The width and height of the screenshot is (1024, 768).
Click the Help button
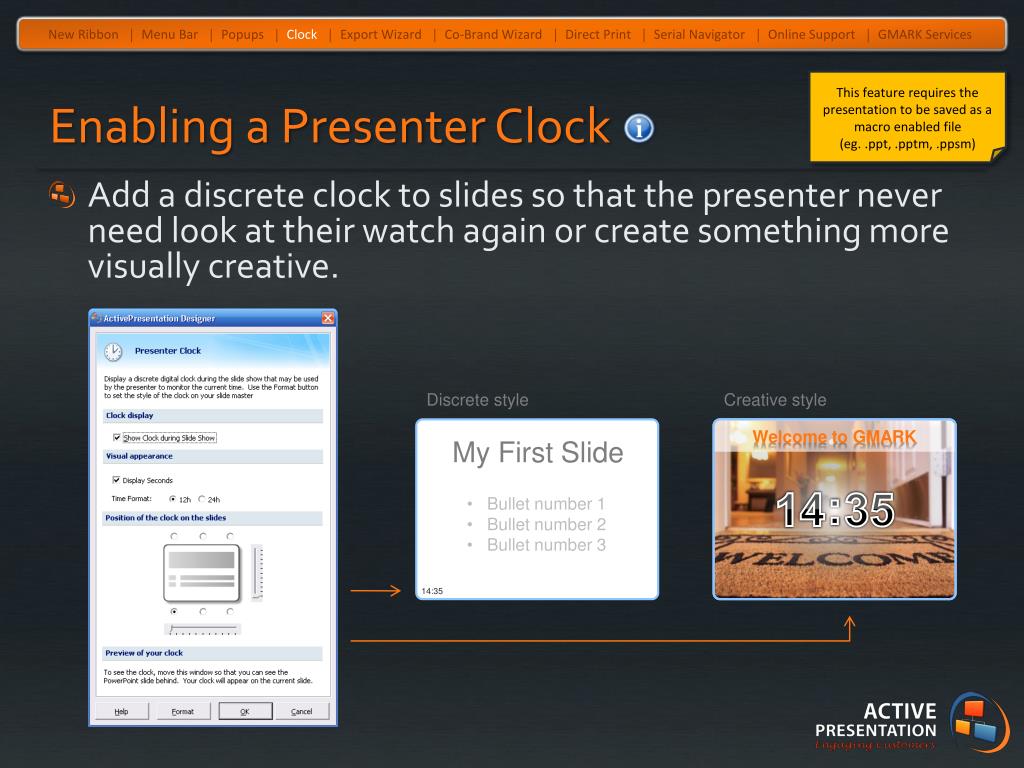[121, 711]
